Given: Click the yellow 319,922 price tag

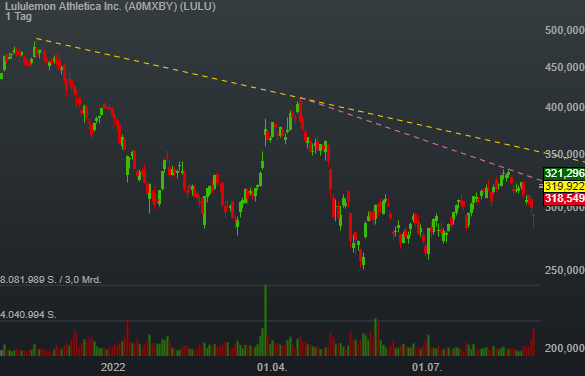Looking at the screenshot, I should pos(564,186).
